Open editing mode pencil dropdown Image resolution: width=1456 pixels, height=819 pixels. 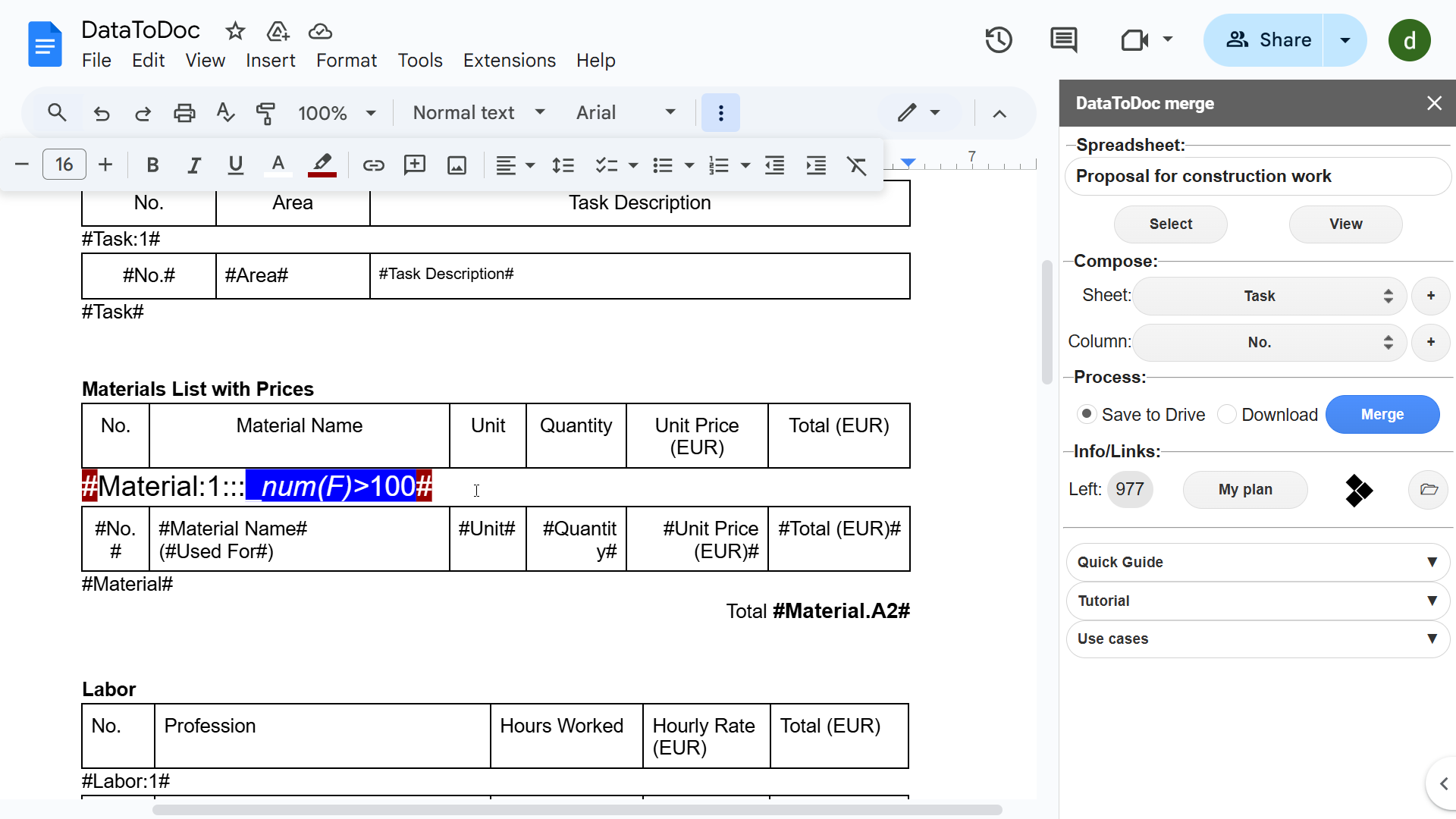point(919,113)
